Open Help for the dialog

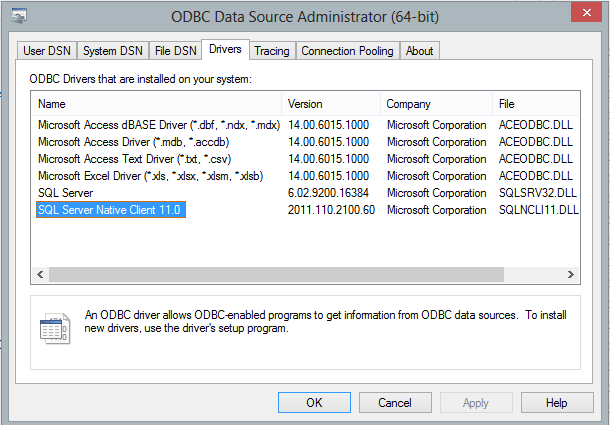click(557, 402)
